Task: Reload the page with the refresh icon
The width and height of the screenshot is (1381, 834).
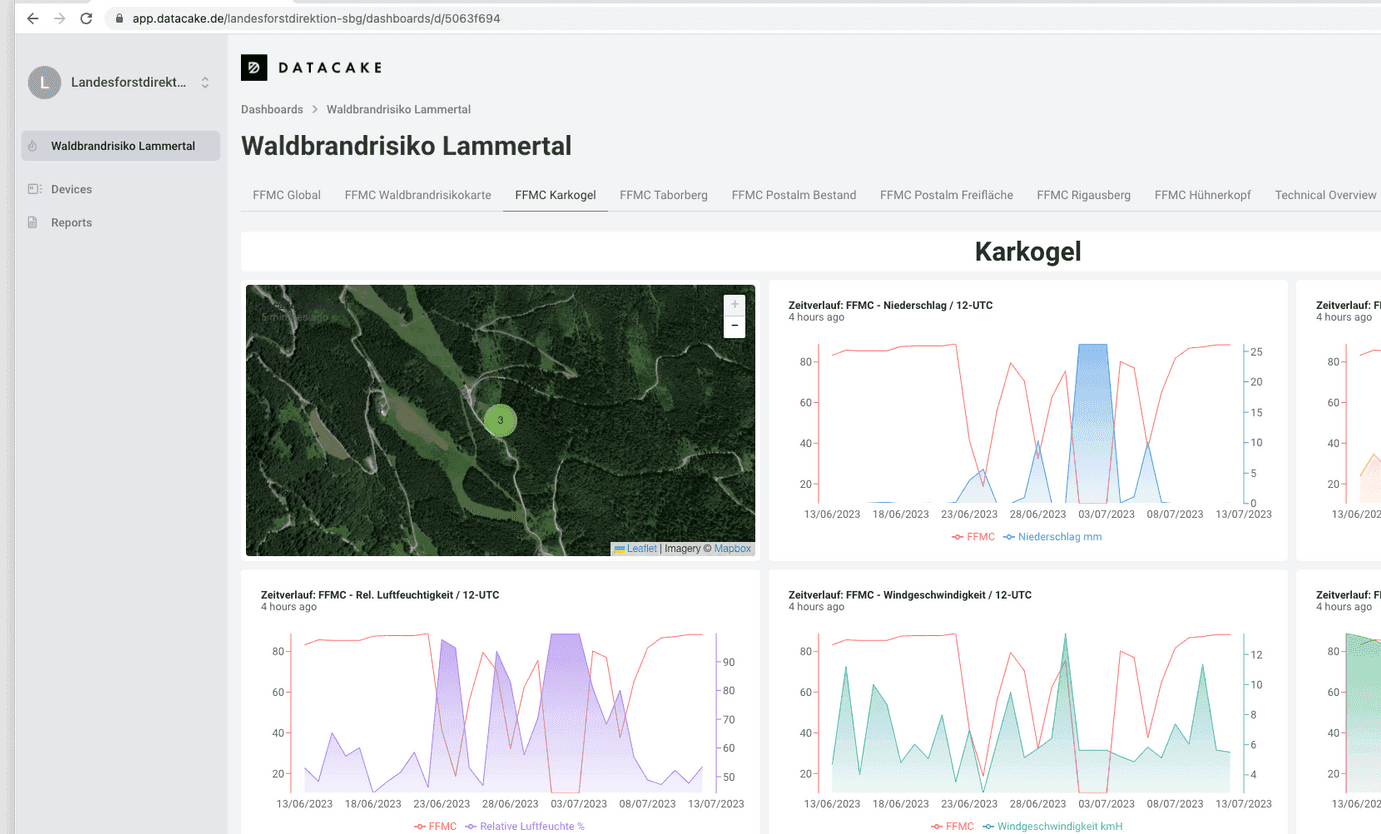Action: click(x=87, y=18)
